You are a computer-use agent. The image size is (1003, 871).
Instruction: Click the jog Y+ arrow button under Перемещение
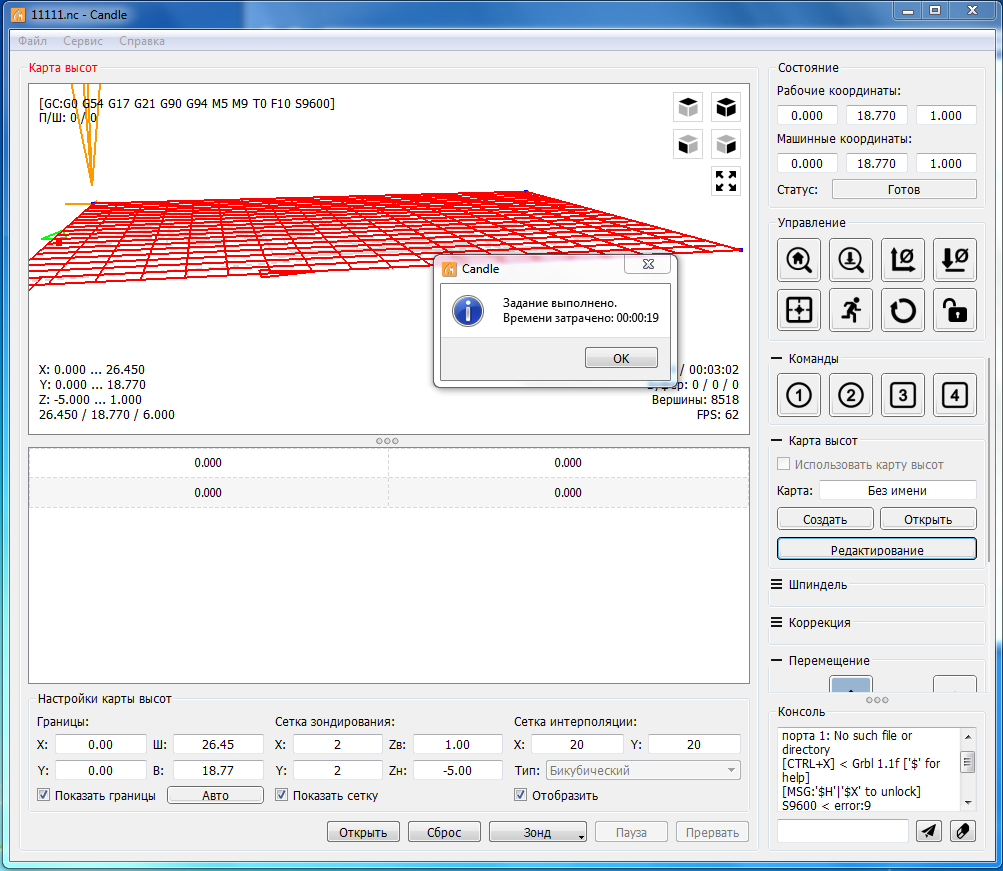[851, 684]
